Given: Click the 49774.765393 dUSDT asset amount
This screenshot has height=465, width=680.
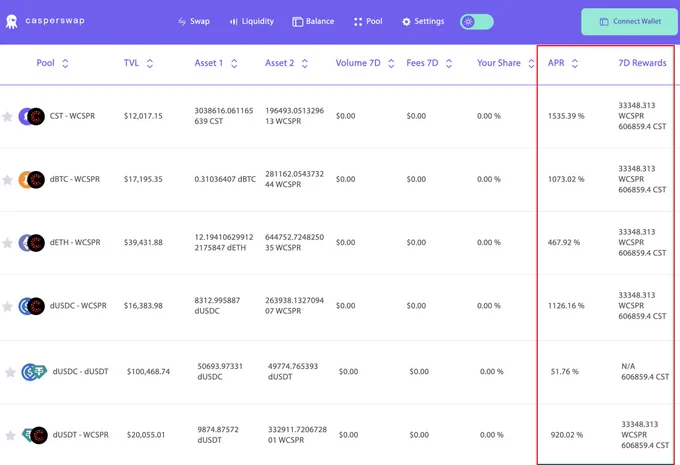Looking at the screenshot, I should [293, 371].
